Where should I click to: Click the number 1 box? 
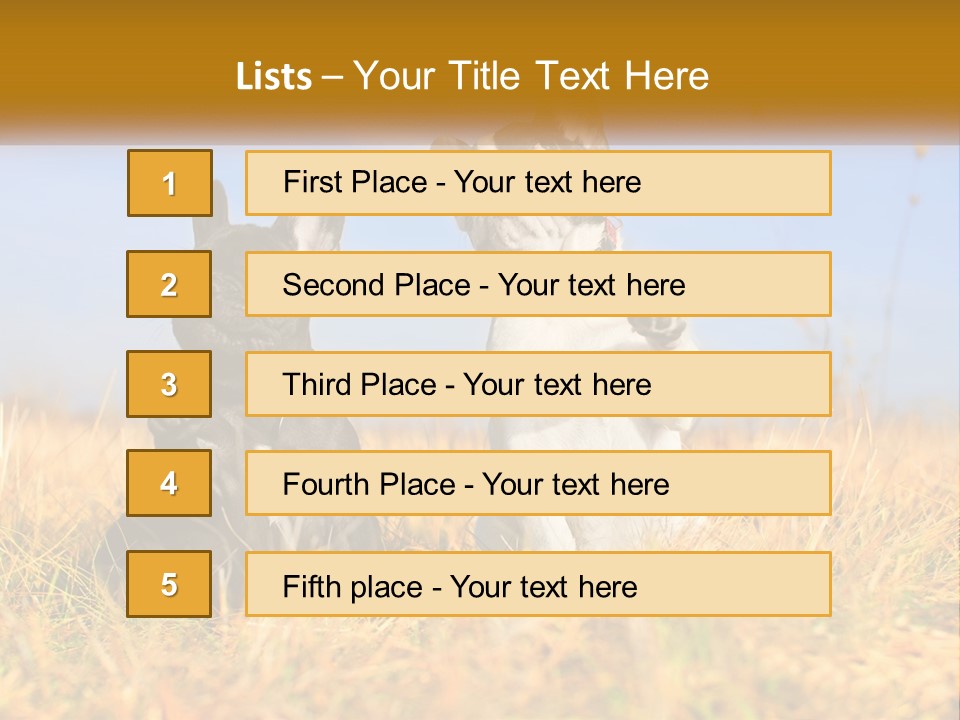click(x=170, y=183)
